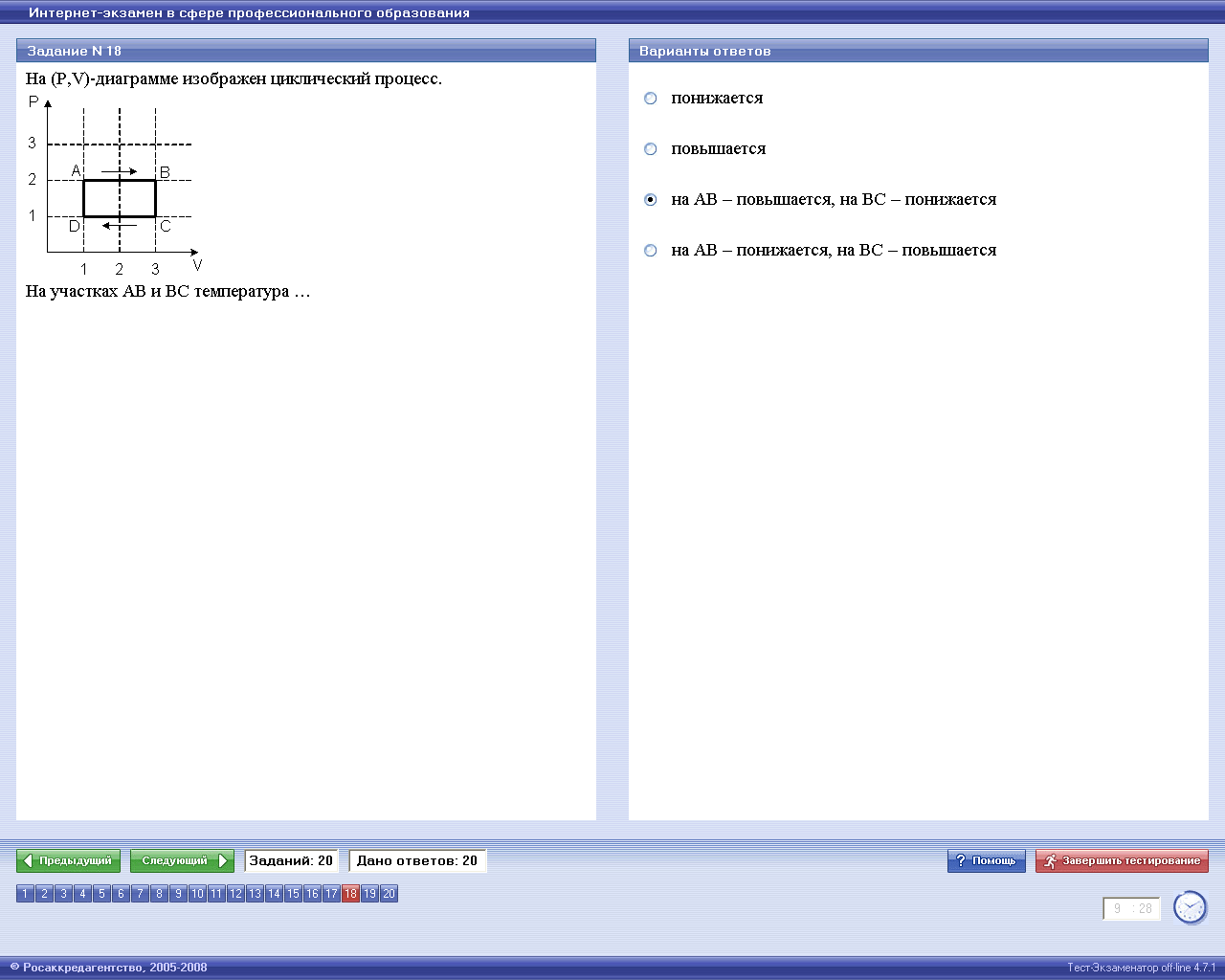Jump to question 14
Image resolution: width=1225 pixels, height=980 pixels.
point(274,894)
